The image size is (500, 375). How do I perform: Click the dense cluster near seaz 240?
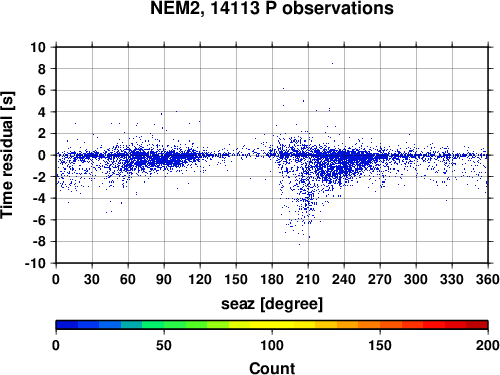point(343,160)
